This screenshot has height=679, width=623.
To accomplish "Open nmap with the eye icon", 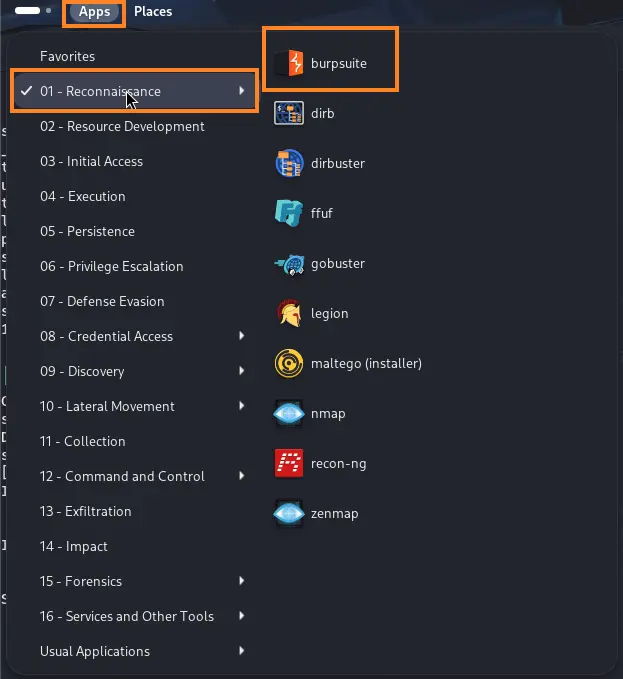I will [289, 413].
